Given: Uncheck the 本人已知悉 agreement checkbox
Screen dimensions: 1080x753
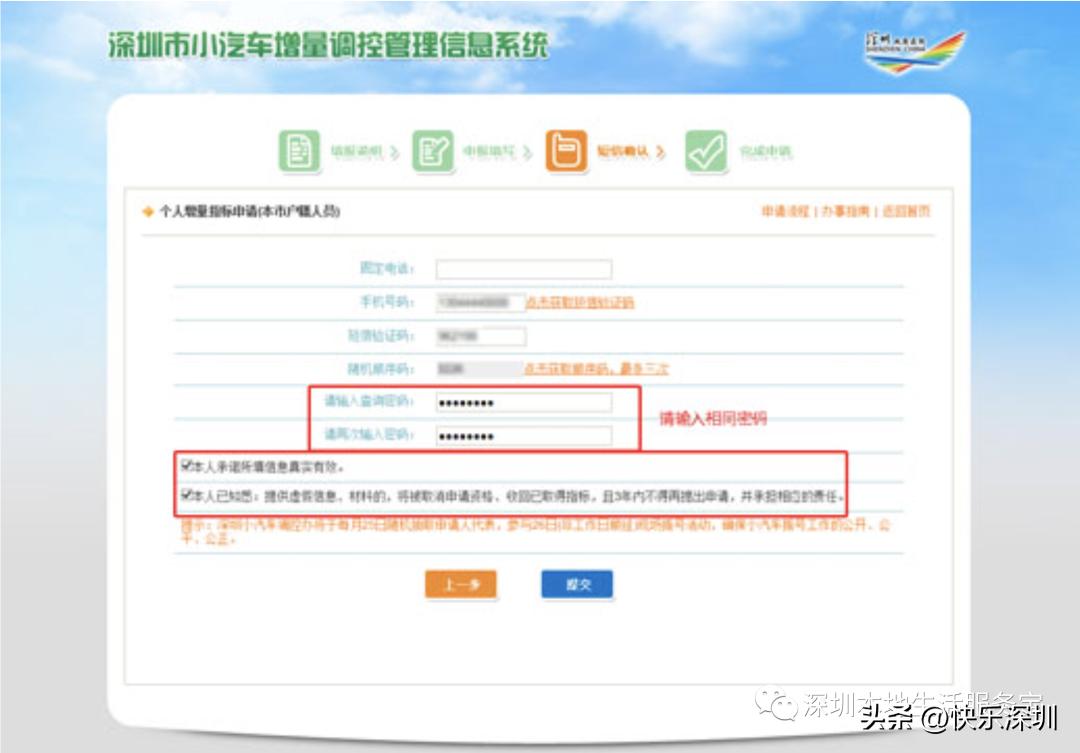Looking at the screenshot, I should click(186, 491).
